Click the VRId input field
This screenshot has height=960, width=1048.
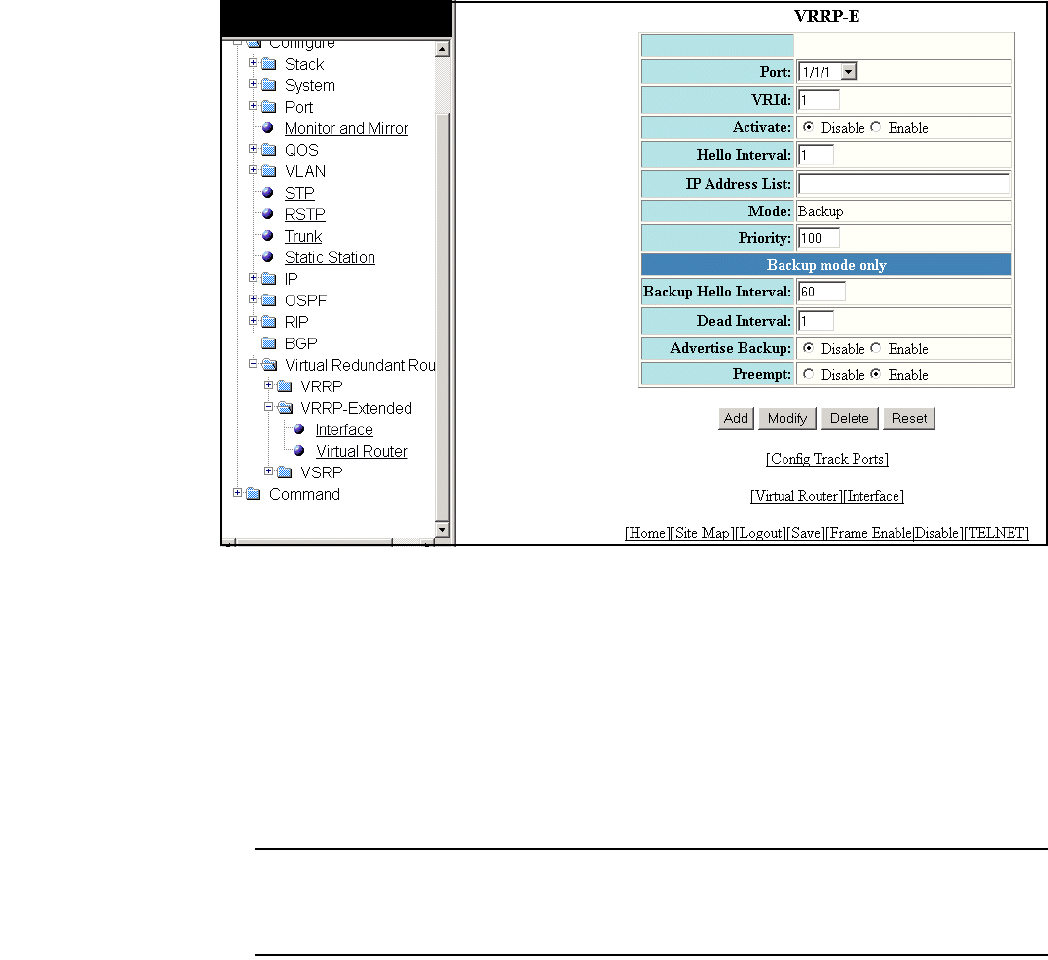click(x=819, y=100)
